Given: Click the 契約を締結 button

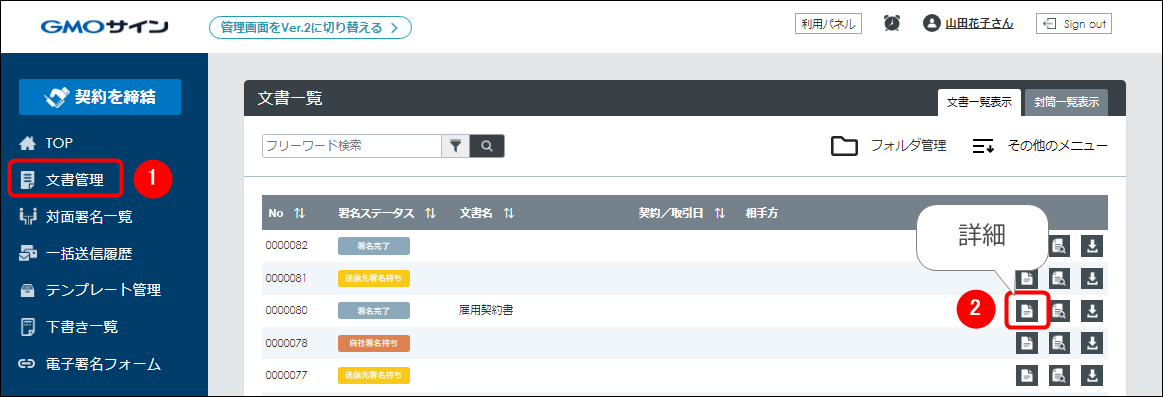Looking at the screenshot, I should [x=100, y=97].
